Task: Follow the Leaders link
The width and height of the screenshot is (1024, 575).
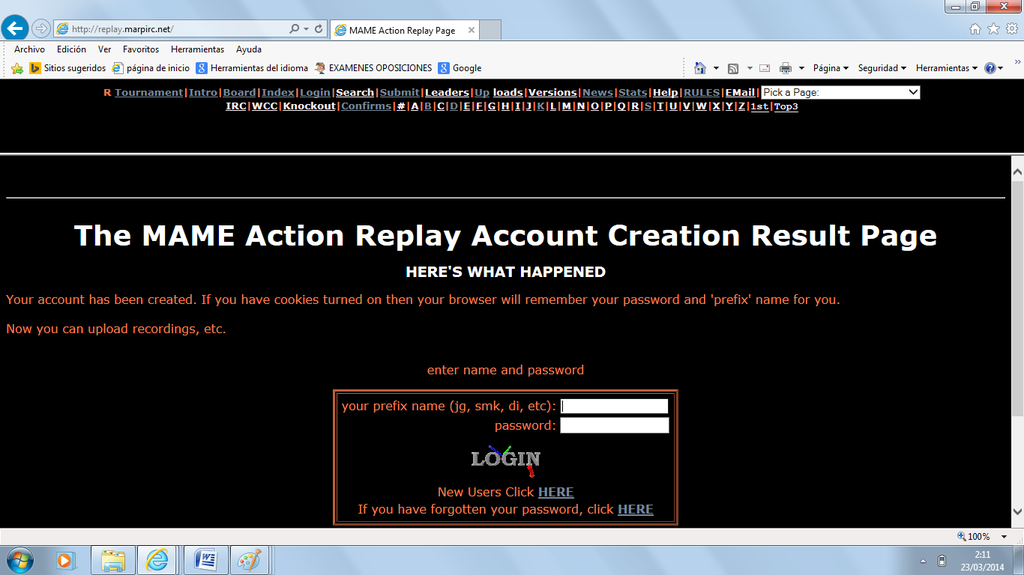Action: coord(447,92)
